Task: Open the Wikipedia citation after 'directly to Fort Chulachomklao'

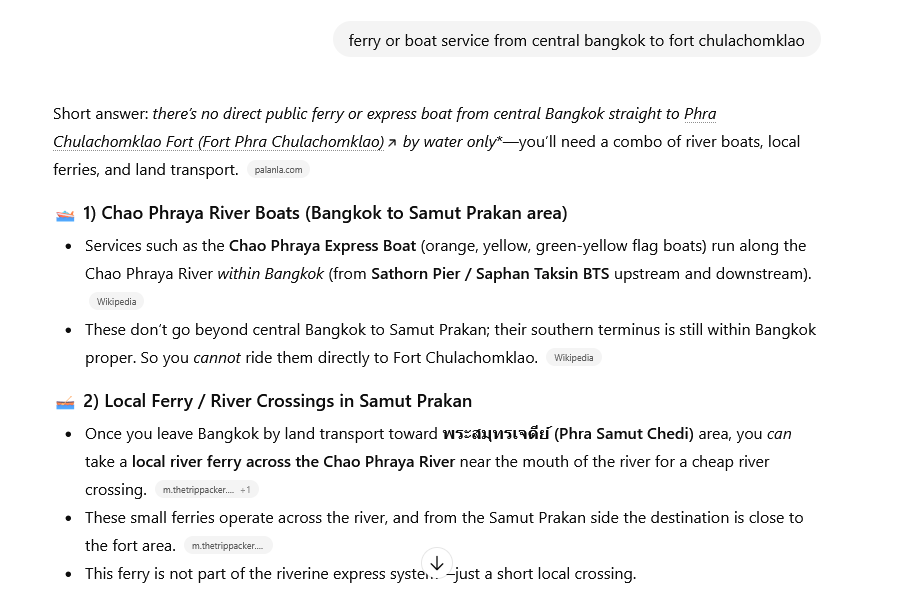Action: [574, 358]
